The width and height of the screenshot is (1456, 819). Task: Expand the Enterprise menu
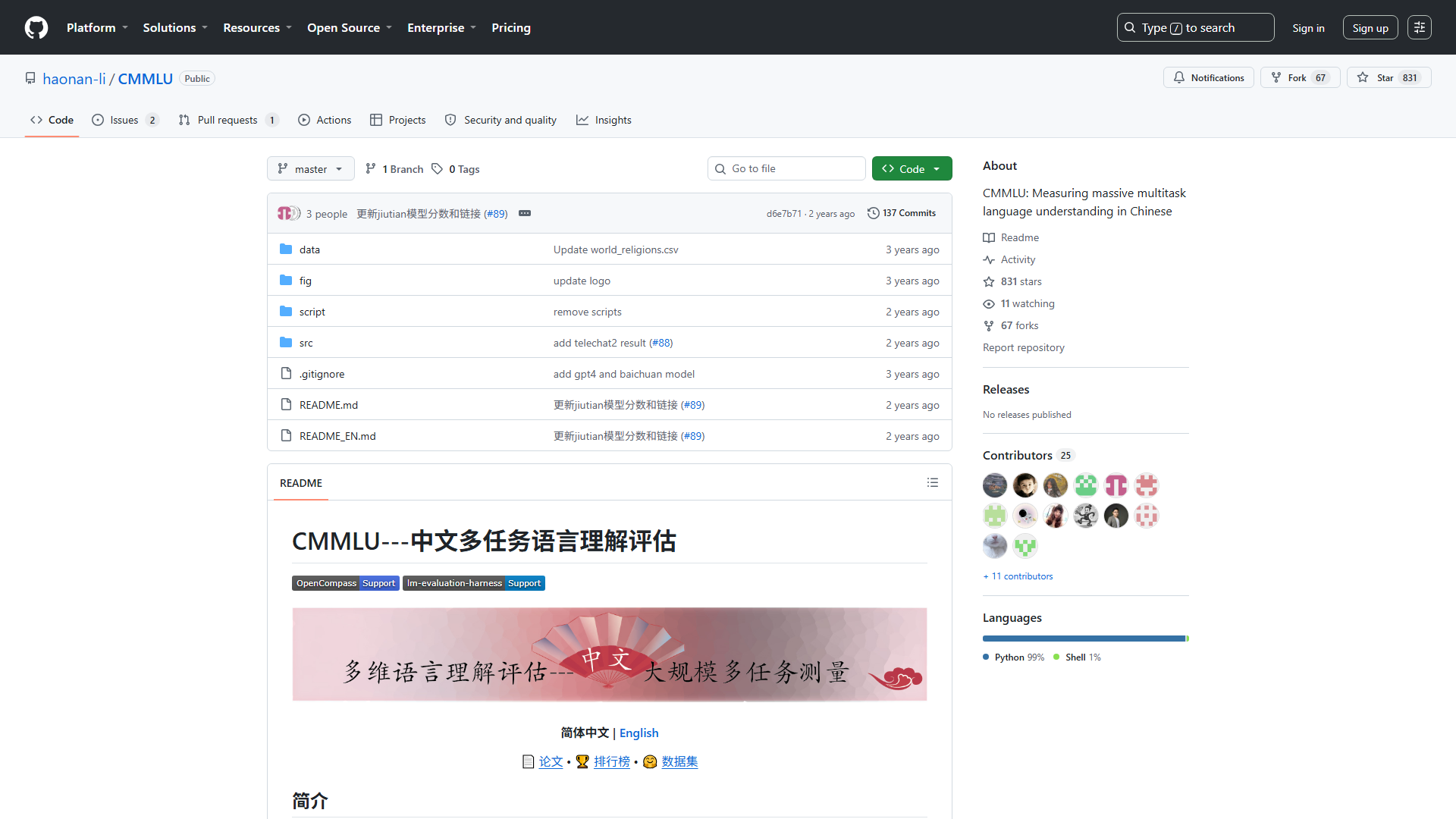441,27
